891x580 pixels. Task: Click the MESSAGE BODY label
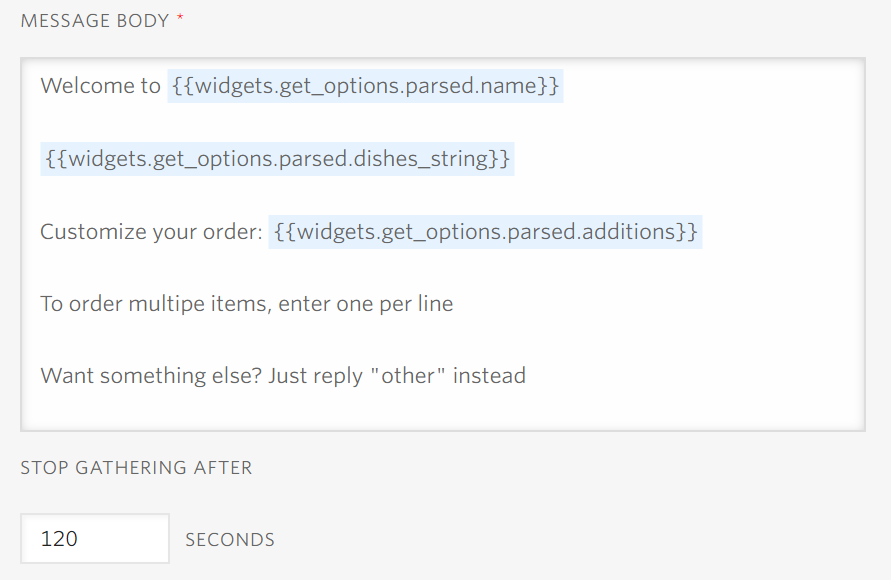pos(95,21)
